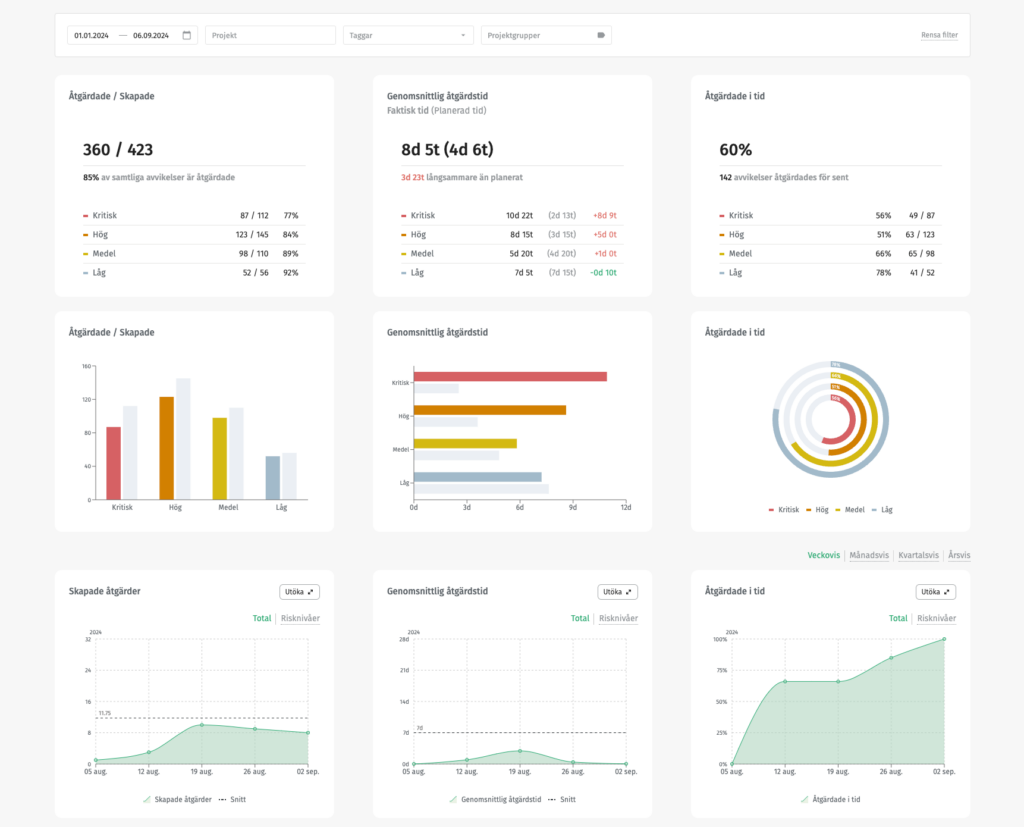Click the calendar icon in date range filter
This screenshot has width=1024, height=827.
pos(186,35)
